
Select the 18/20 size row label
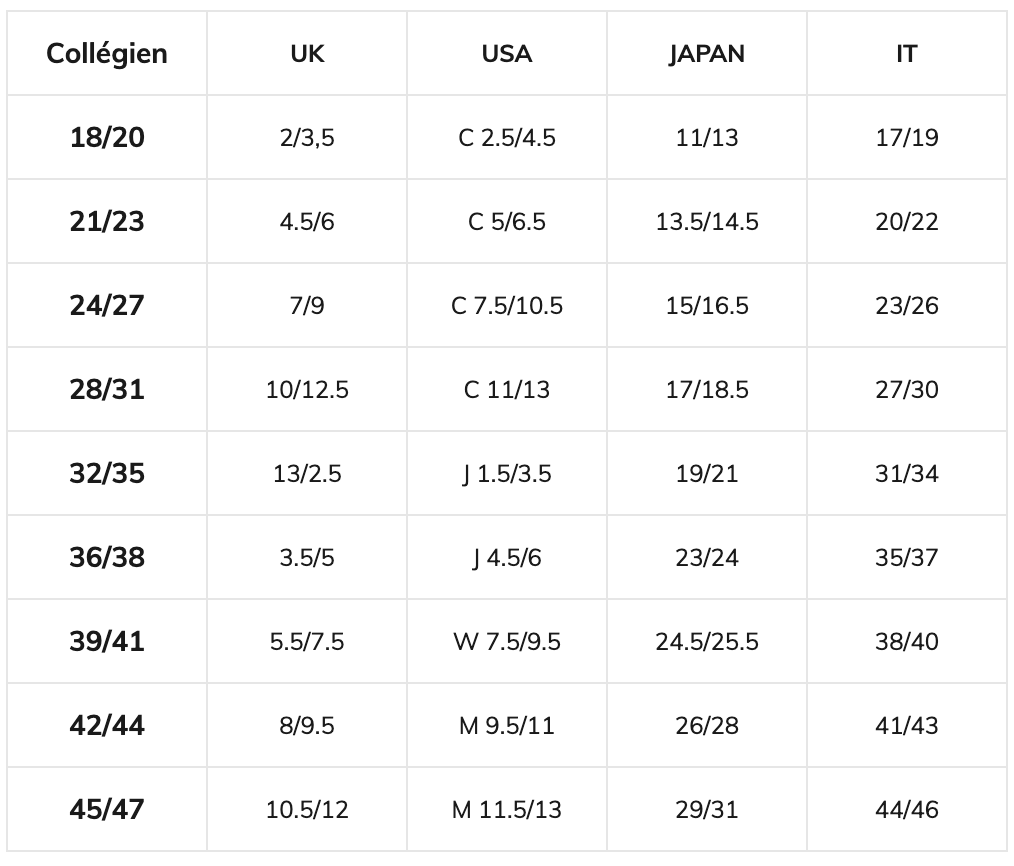[x=107, y=138]
